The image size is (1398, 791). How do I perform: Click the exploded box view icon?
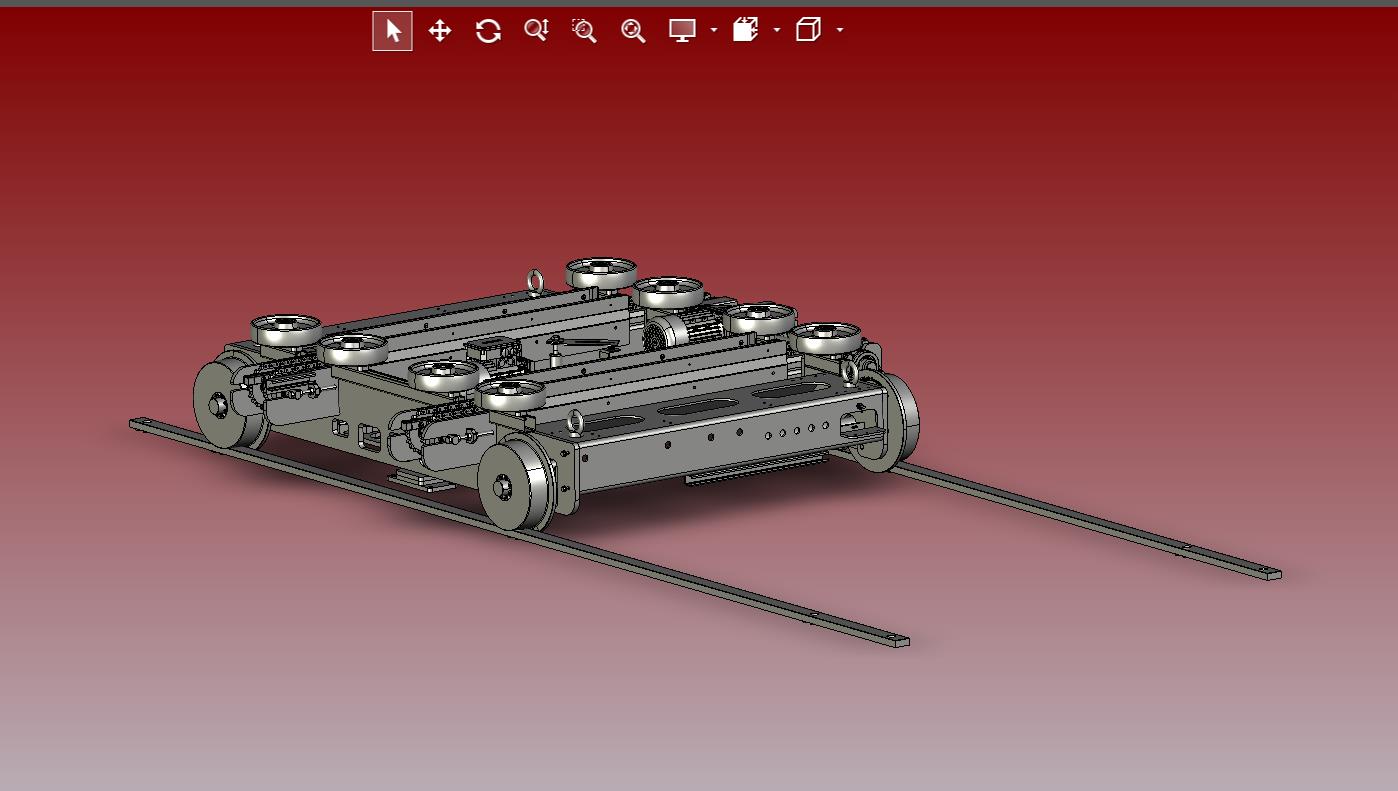[x=746, y=31]
